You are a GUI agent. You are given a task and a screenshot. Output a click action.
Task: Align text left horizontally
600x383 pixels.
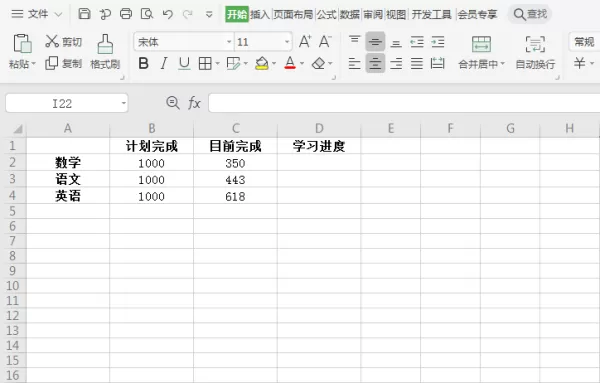click(x=355, y=64)
